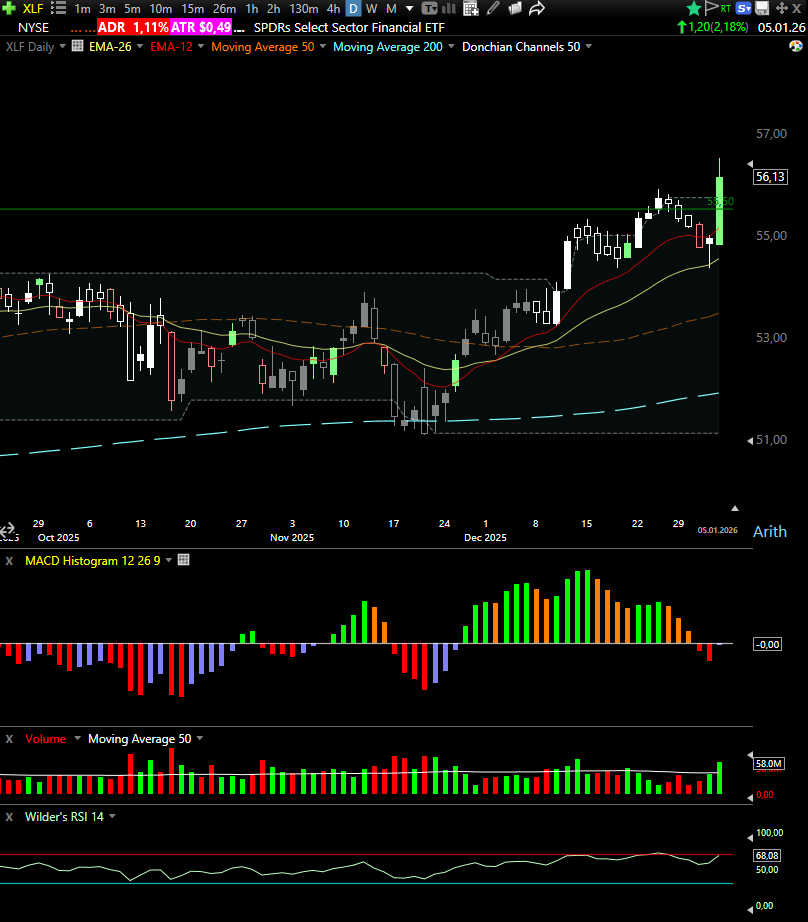
Task: Select the 10m timeframe
Action: pyautogui.click(x=161, y=9)
